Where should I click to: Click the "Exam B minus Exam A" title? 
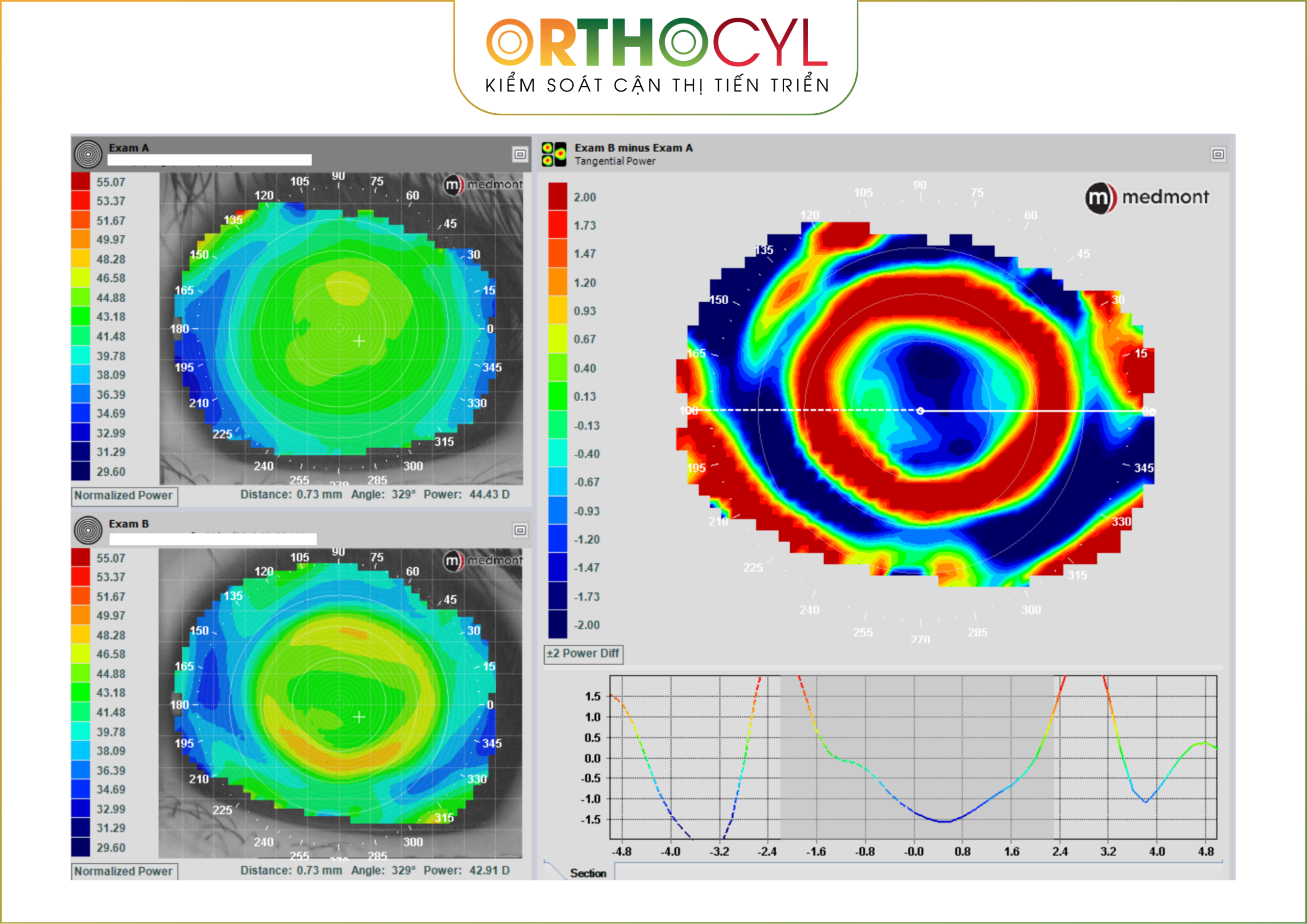pyautogui.click(x=634, y=148)
